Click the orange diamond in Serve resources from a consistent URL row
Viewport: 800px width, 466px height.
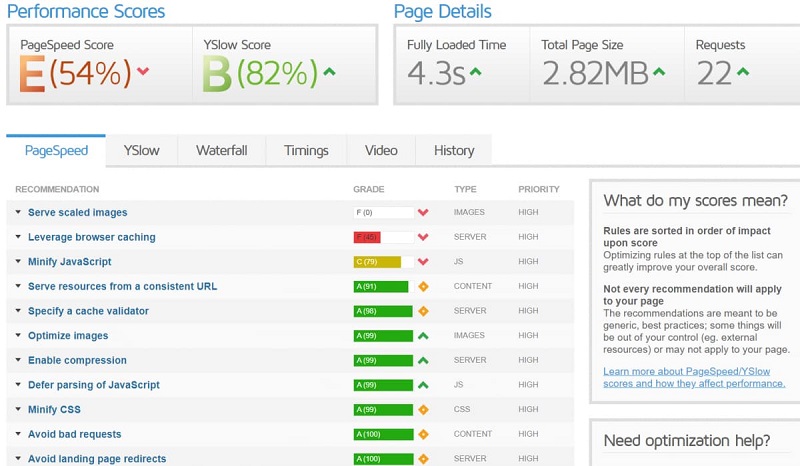423,286
